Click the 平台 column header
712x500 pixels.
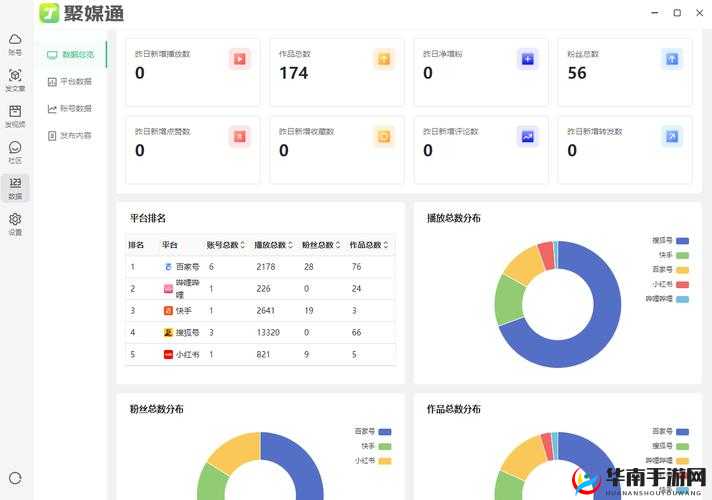pyautogui.click(x=169, y=245)
